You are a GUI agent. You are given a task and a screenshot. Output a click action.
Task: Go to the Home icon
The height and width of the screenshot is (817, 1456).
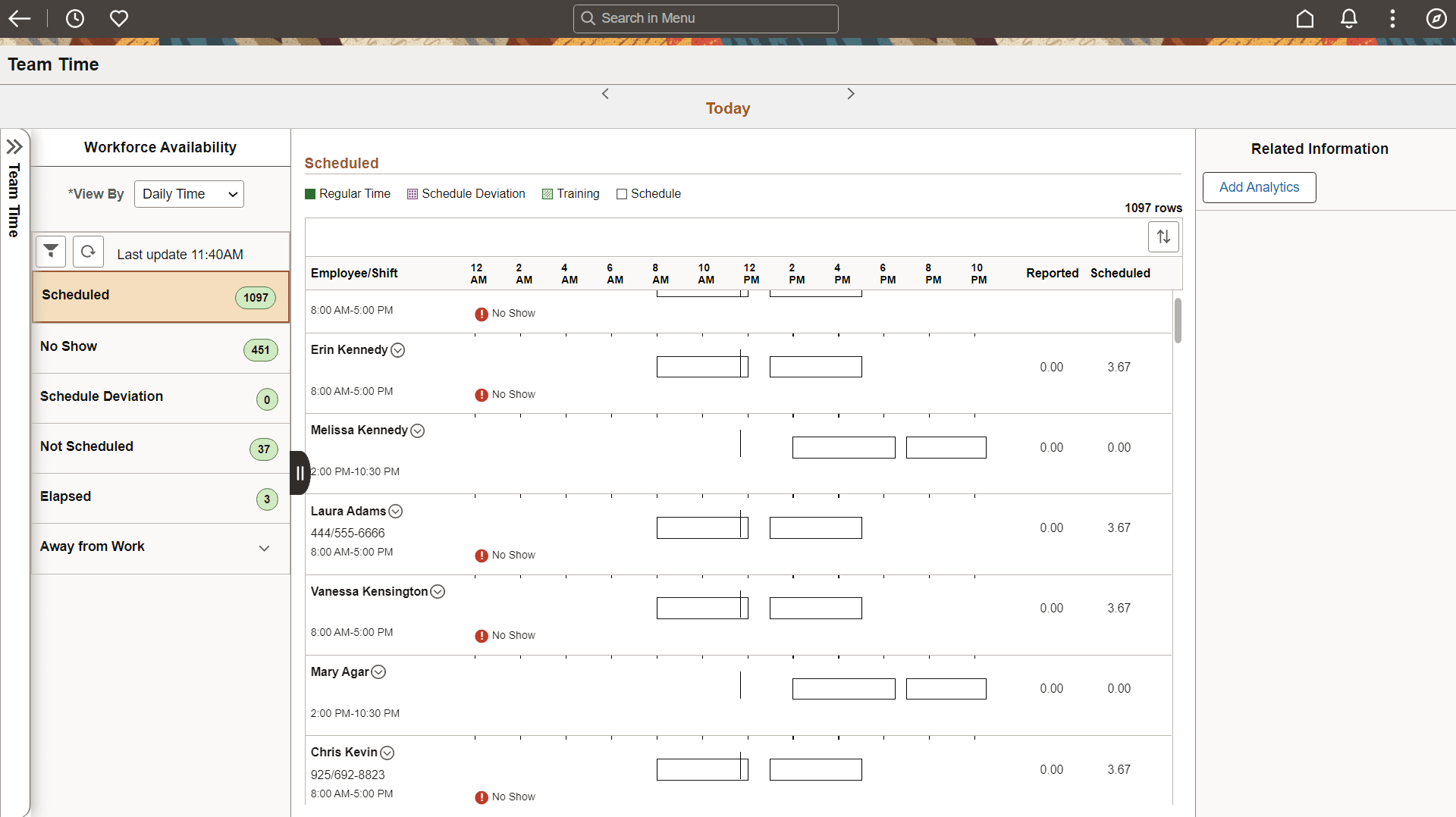coord(1305,18)
